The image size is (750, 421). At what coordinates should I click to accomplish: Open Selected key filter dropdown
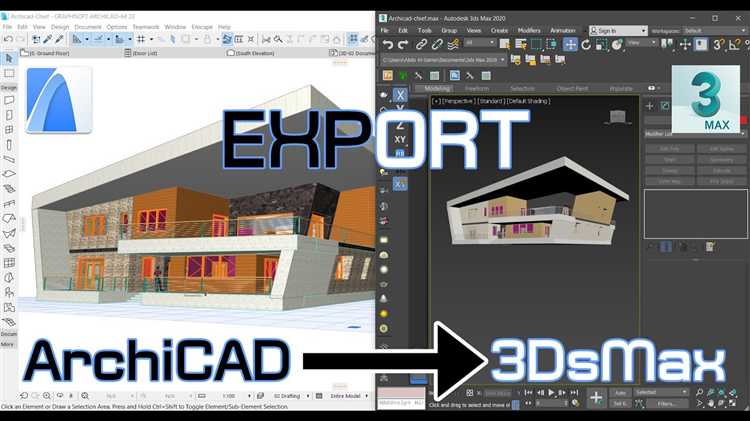(661, 392)
